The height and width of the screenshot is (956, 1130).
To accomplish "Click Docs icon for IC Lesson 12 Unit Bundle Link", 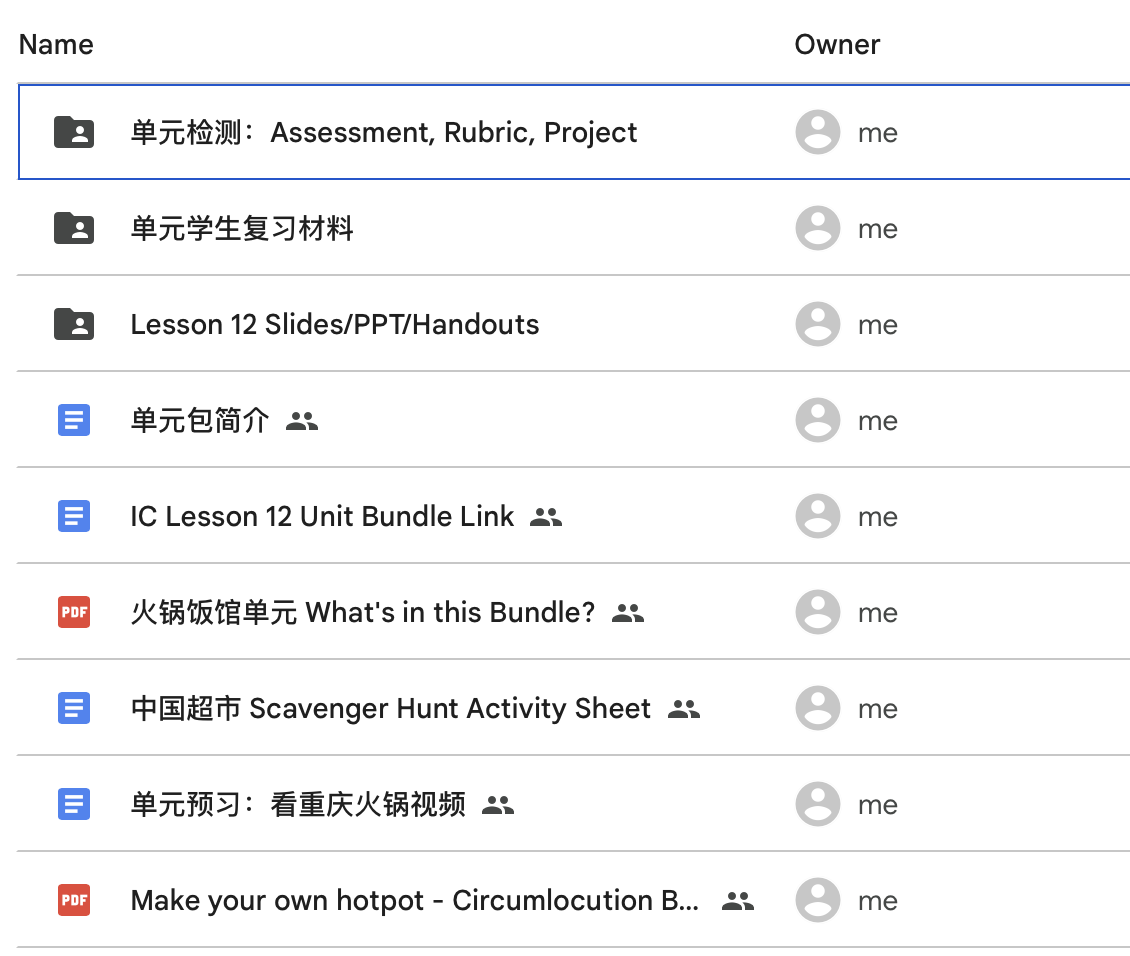I will pyautogui.click(x=74, y=516).
